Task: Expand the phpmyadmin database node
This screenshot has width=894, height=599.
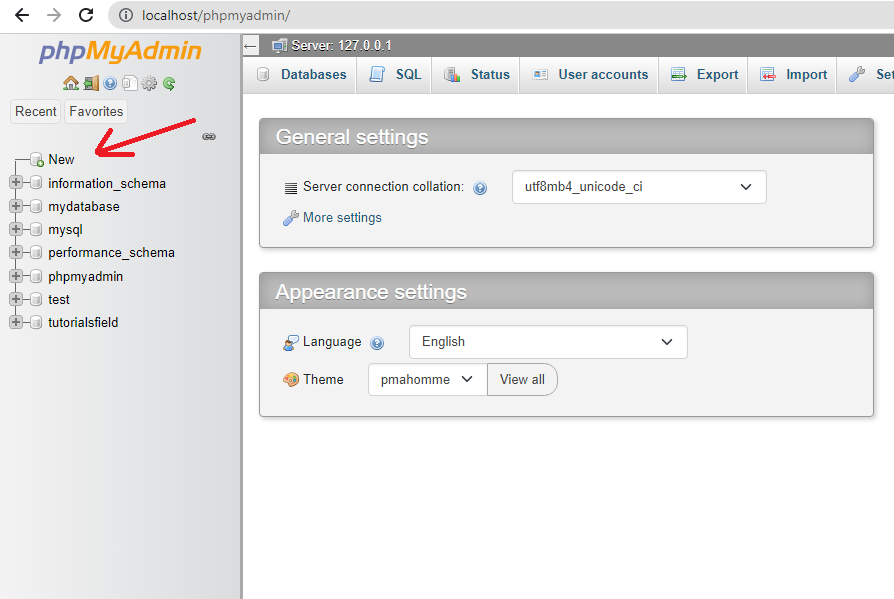Action: (16, 276)
